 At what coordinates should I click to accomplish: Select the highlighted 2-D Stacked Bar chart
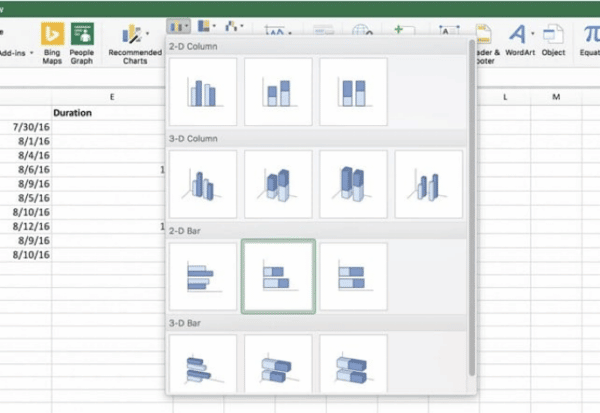[x=278, y=276]
